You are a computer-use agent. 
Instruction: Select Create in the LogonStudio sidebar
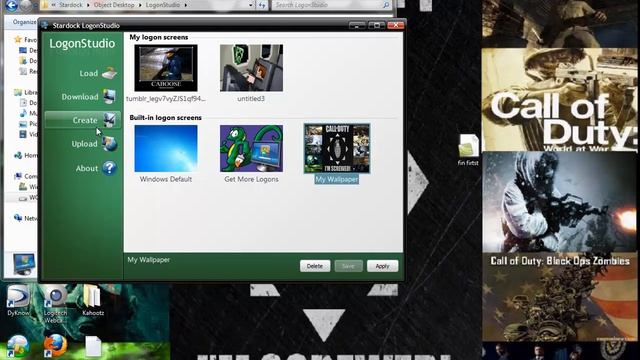click(82, 120)
